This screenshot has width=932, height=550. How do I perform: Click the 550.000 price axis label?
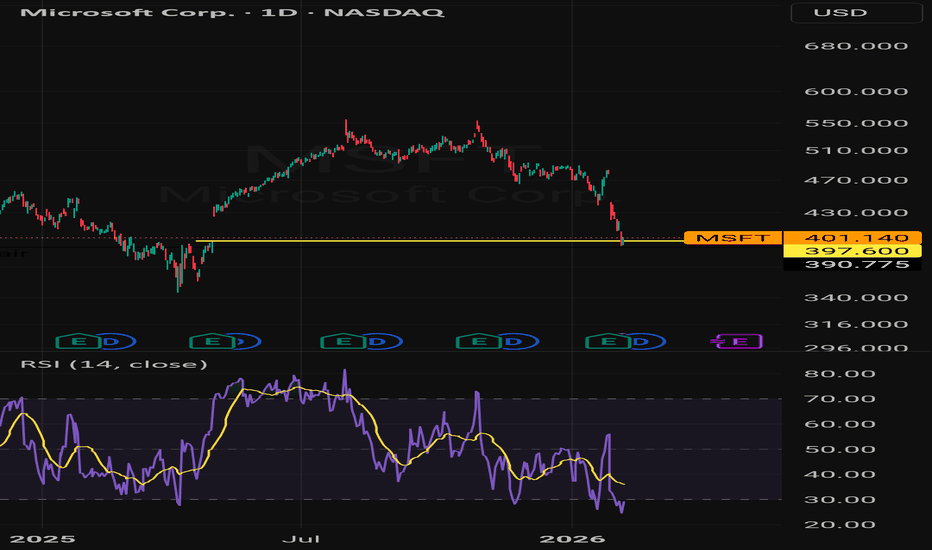(x=857, y=123)
